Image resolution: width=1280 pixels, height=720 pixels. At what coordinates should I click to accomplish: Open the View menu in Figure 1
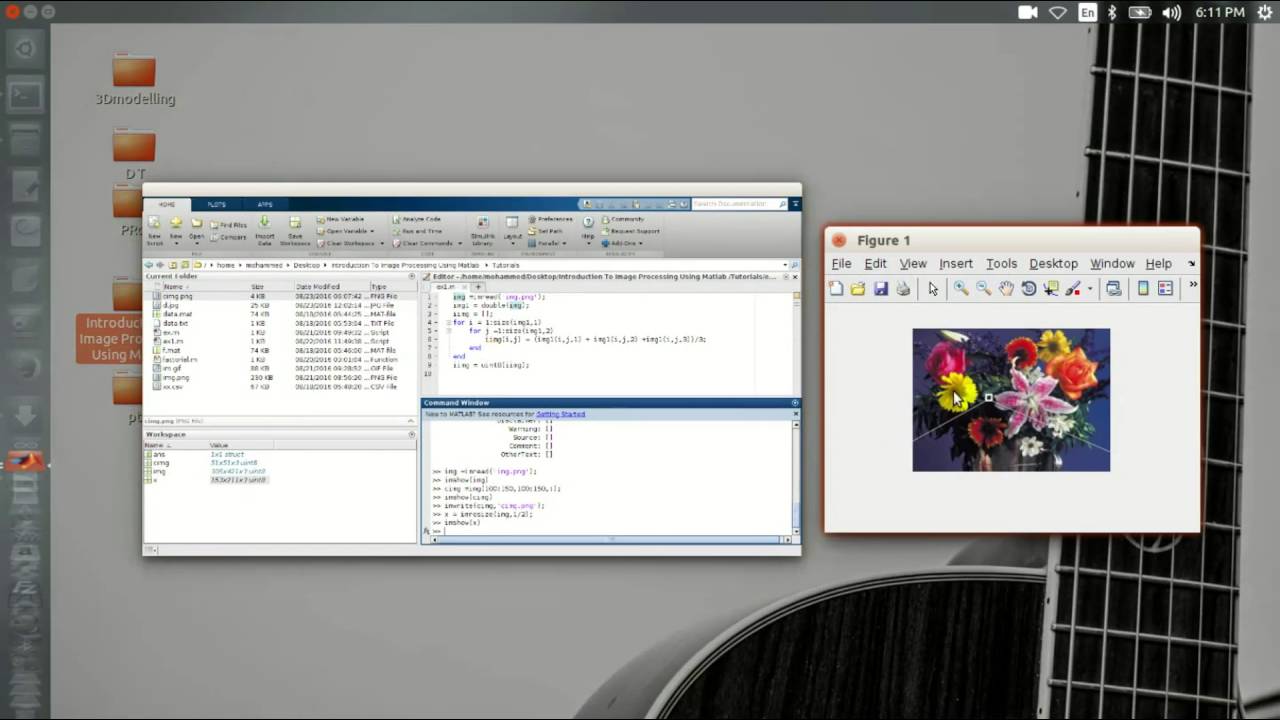pyautogui.click(x=913, y=264)
